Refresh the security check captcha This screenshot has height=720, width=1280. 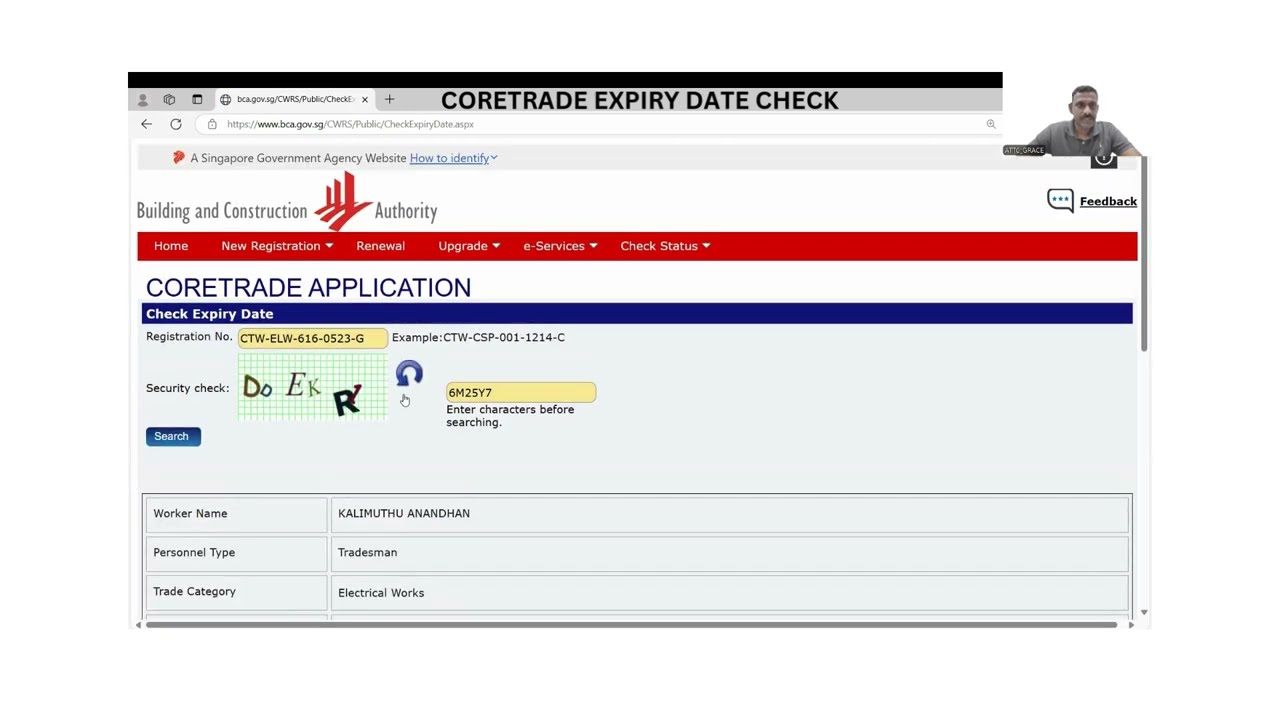409,375
